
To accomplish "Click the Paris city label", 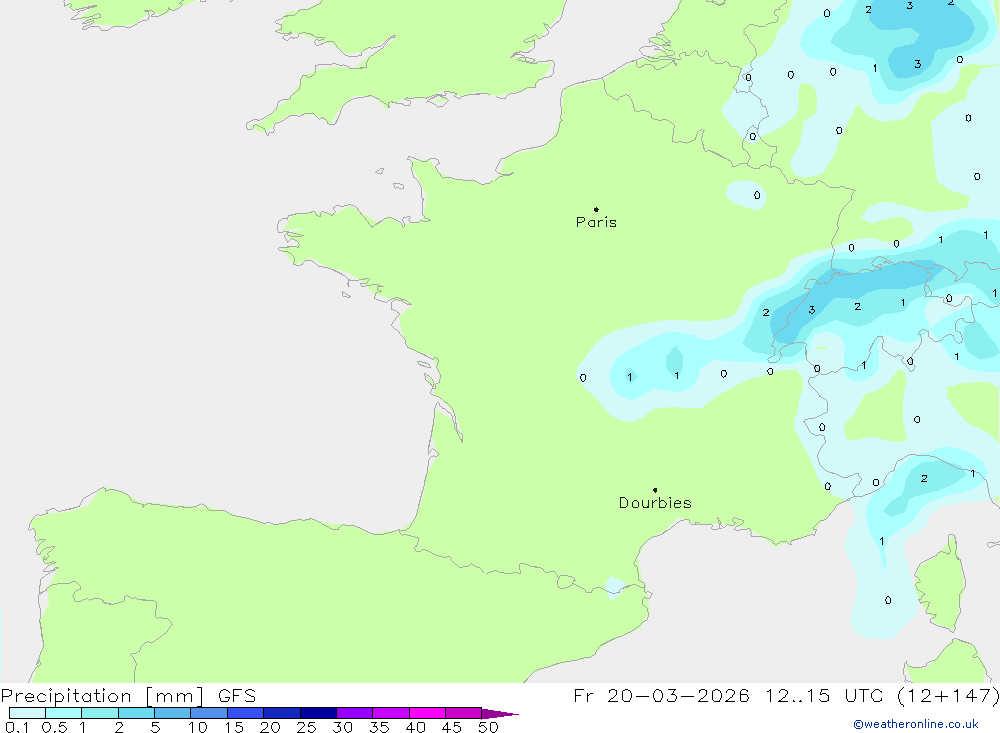I will pos(596,222).
